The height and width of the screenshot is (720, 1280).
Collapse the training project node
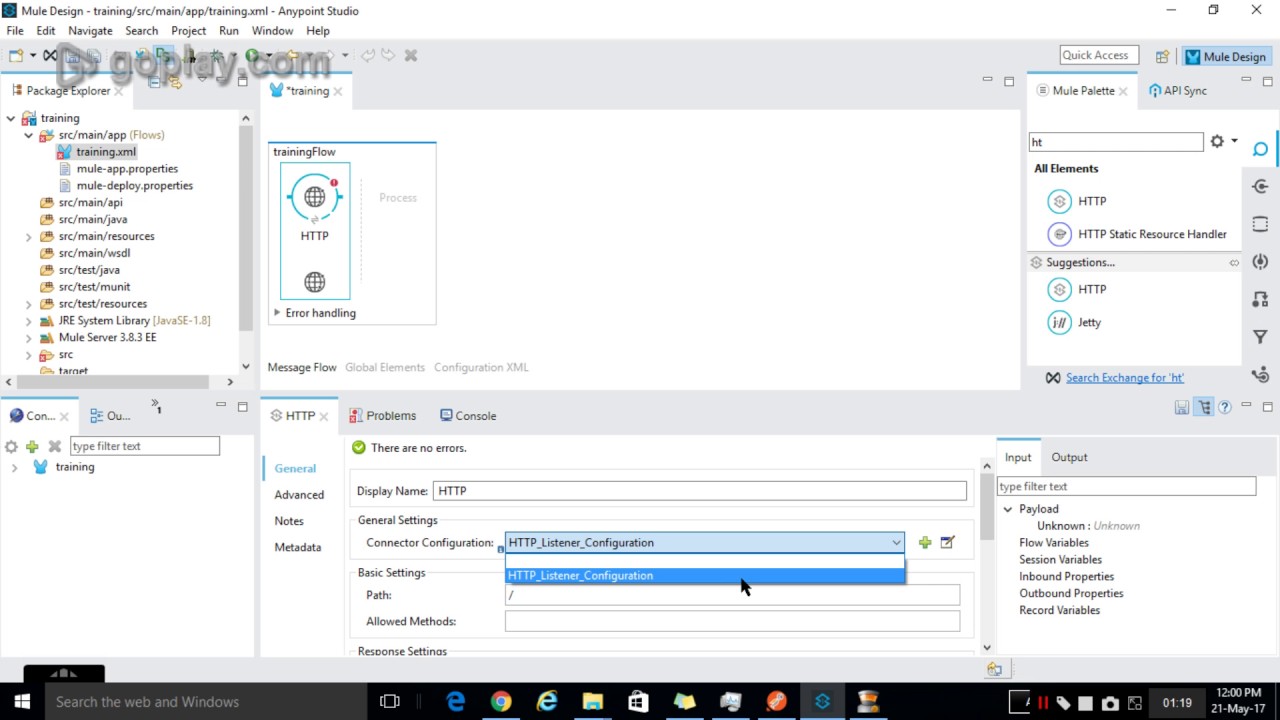coord(11,118)
